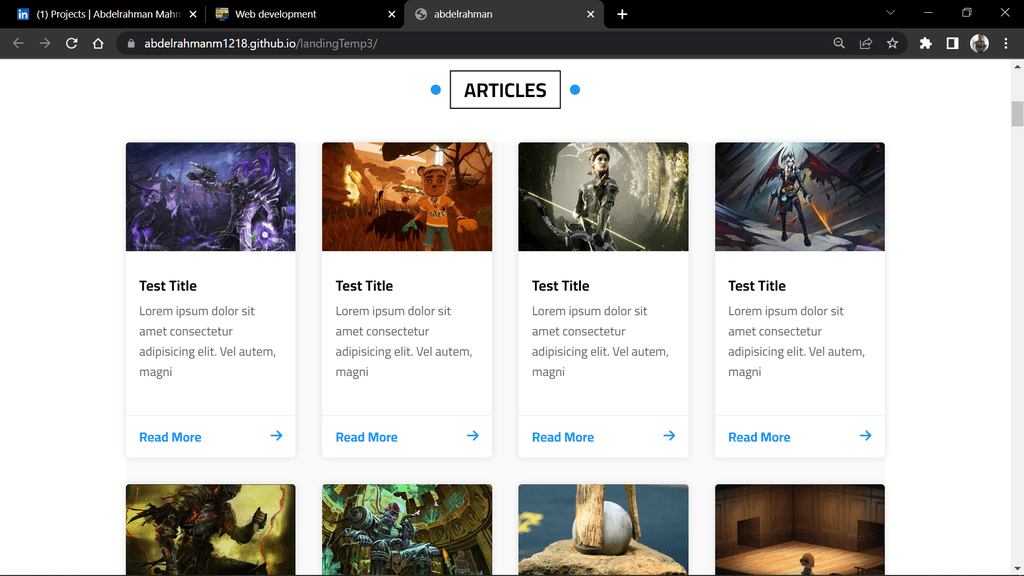The width and height of the screenshot is (1024, 576).
Task: Switch to the Web development tab
Action: (304, 14)
